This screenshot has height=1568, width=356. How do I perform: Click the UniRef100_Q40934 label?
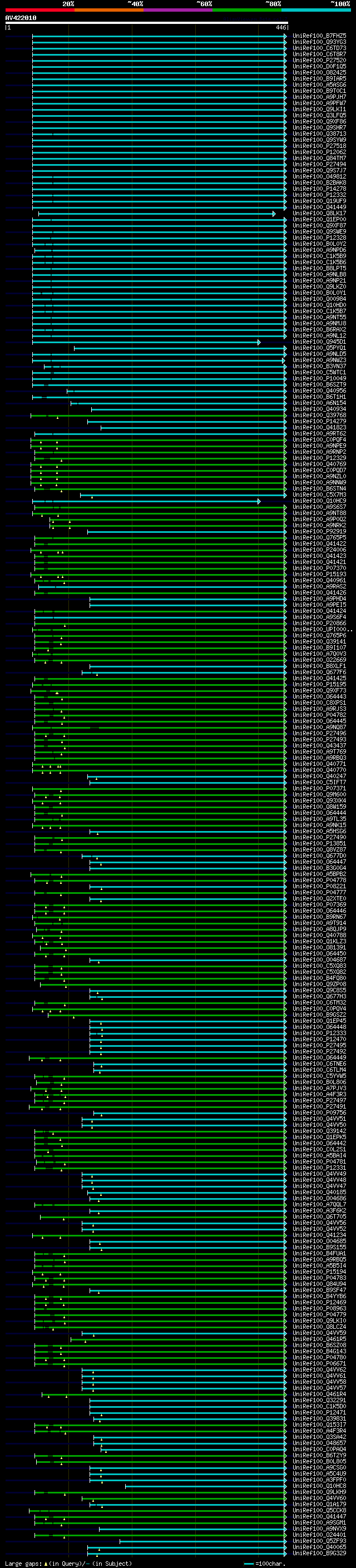[x=319, y=409]
